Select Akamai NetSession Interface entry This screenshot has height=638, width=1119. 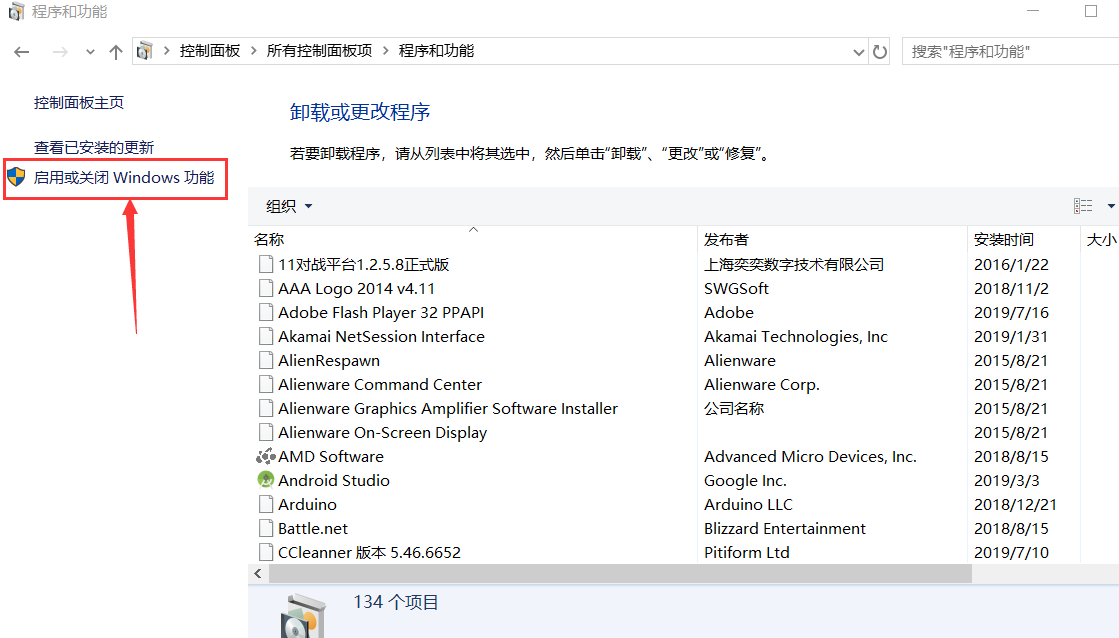click(x=381, y=337)
